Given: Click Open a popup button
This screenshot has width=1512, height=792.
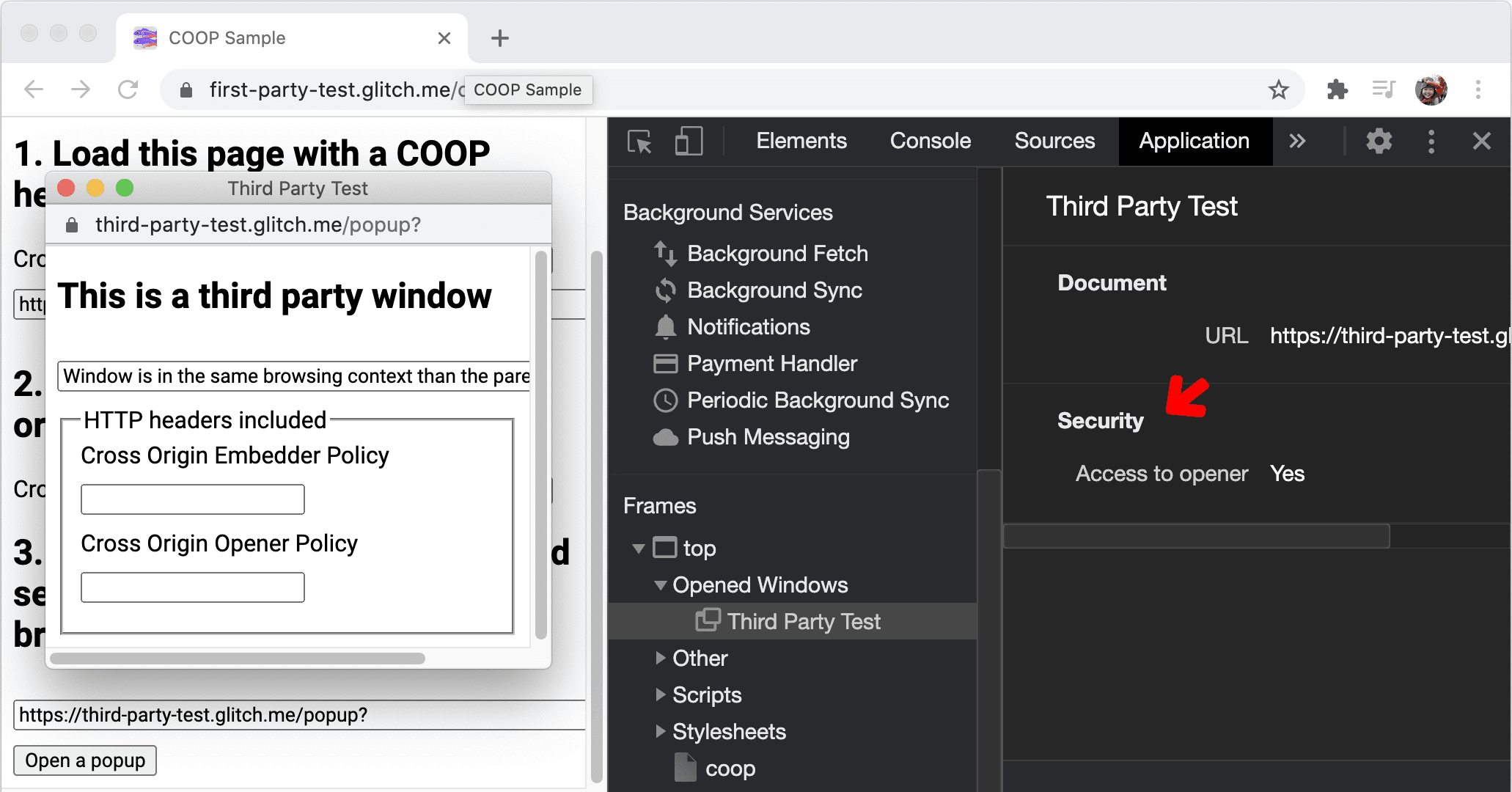Looking at the screenshot, I should point(86,760).
